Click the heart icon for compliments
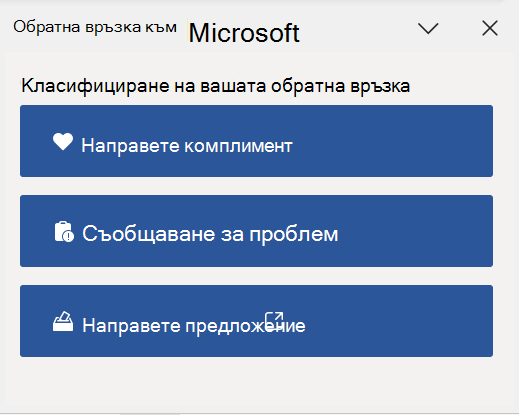519x415 pixels. pos(63,142)
